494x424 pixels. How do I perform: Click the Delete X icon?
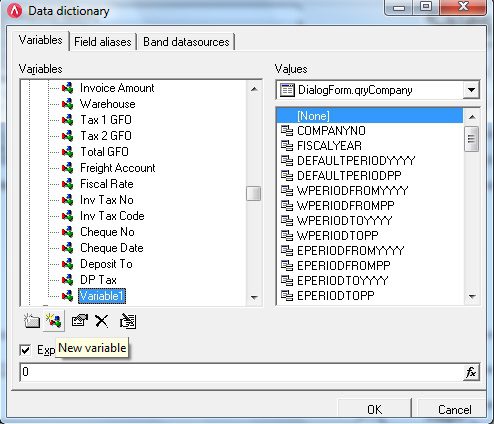click(x=101, y=321)
